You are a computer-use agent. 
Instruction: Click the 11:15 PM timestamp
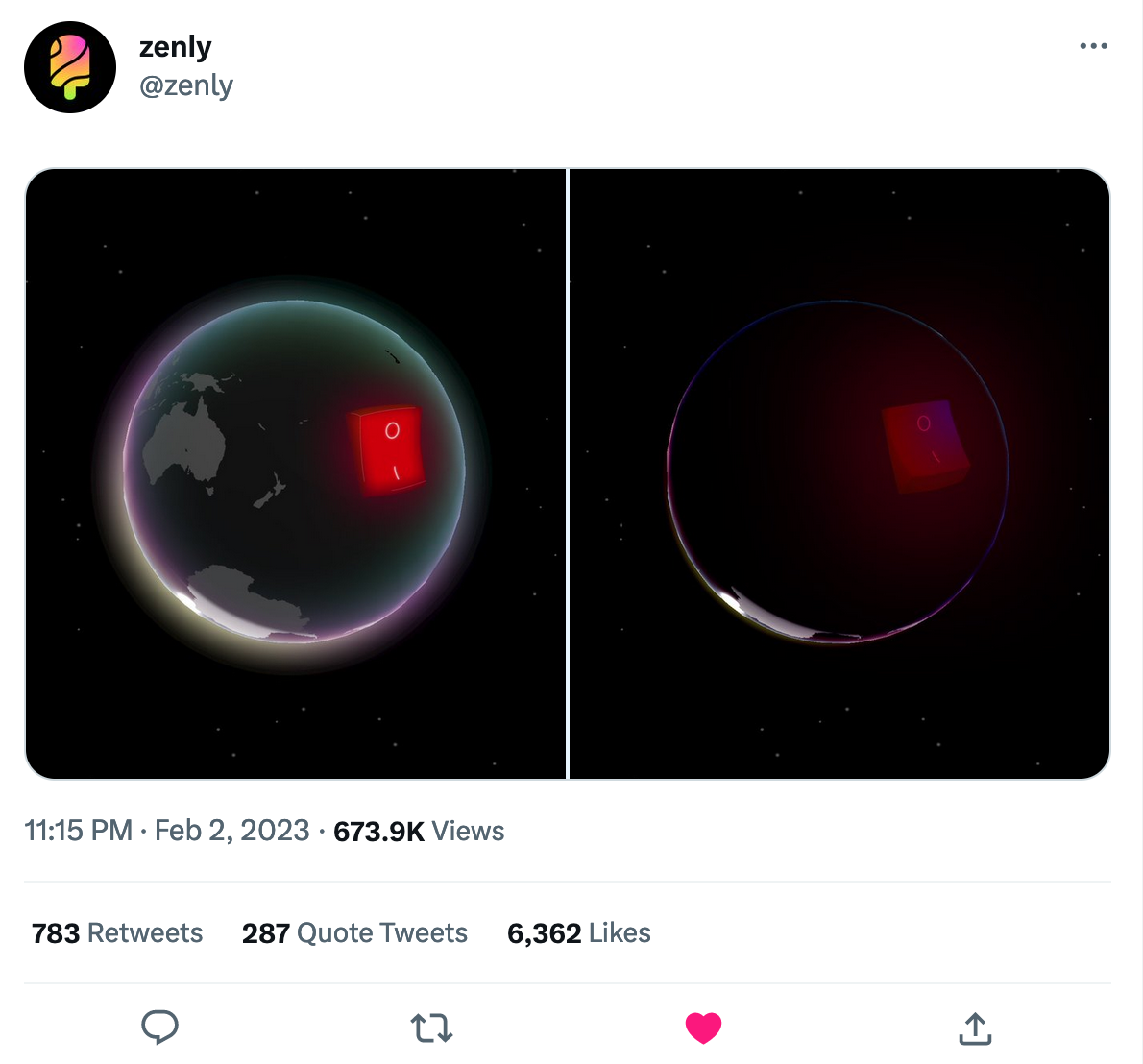(x=78, y=831)
